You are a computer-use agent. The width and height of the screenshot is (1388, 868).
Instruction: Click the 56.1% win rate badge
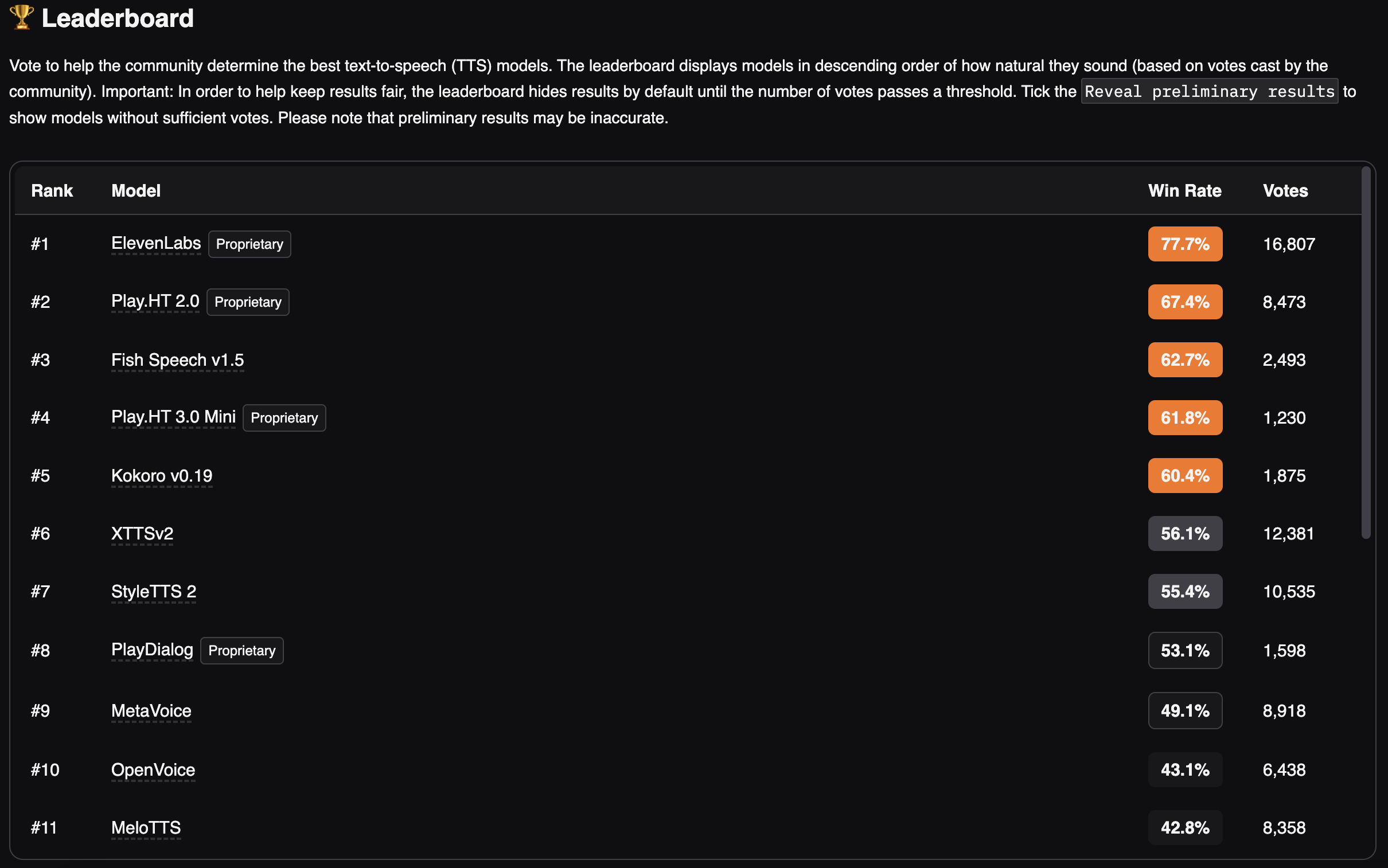(x=1185, y=534)
